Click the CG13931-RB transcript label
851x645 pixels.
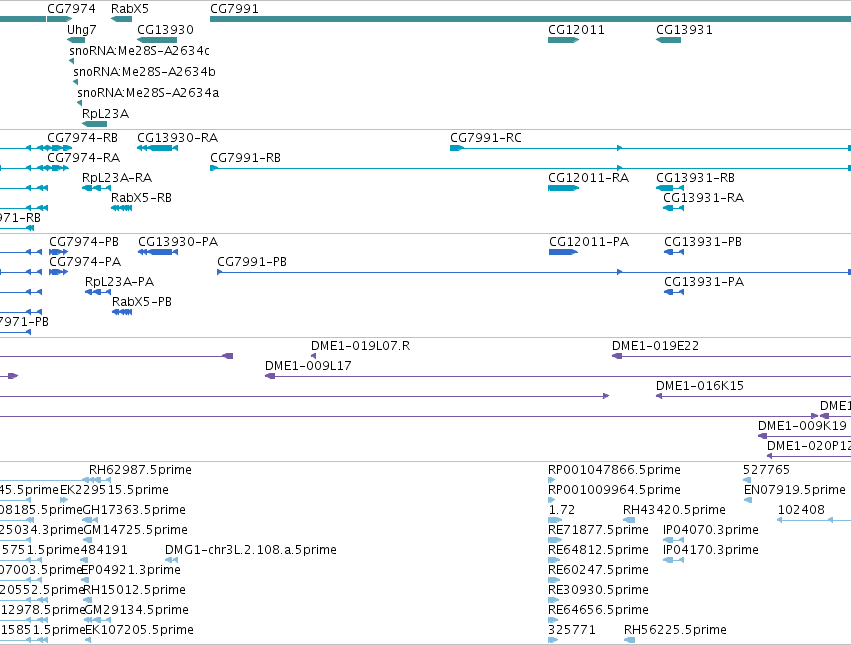695,178
